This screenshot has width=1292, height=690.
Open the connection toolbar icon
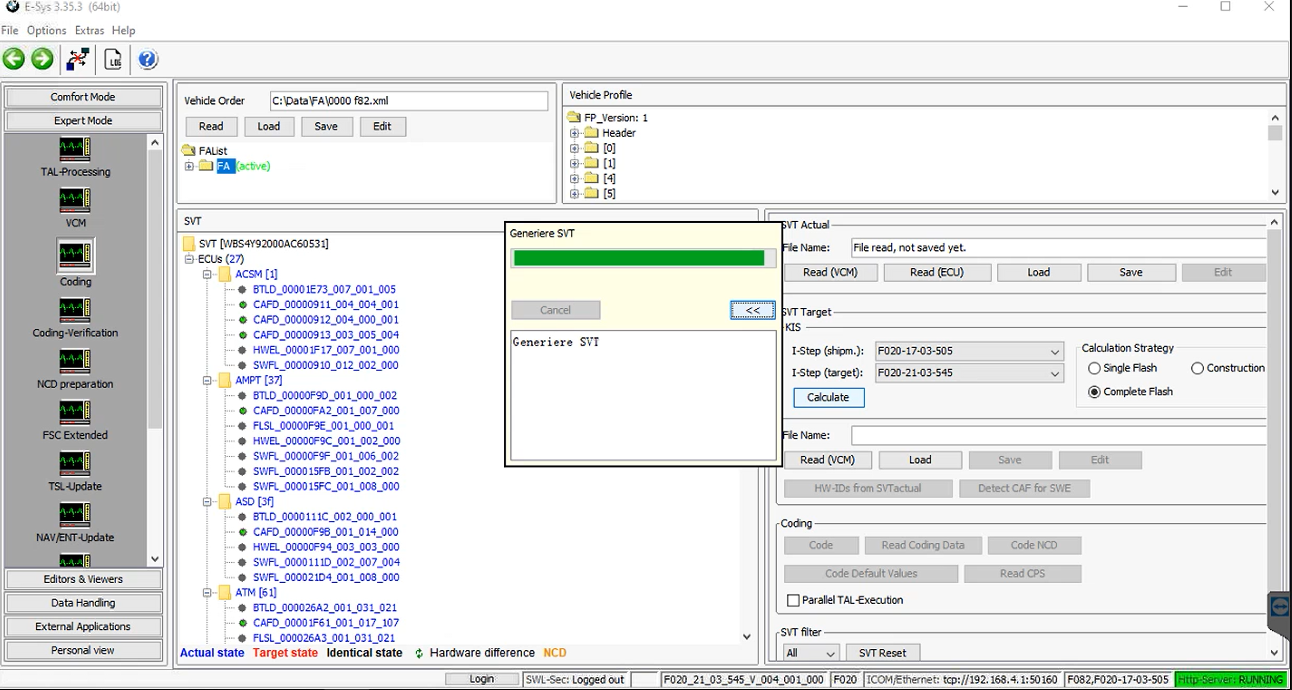78,59
